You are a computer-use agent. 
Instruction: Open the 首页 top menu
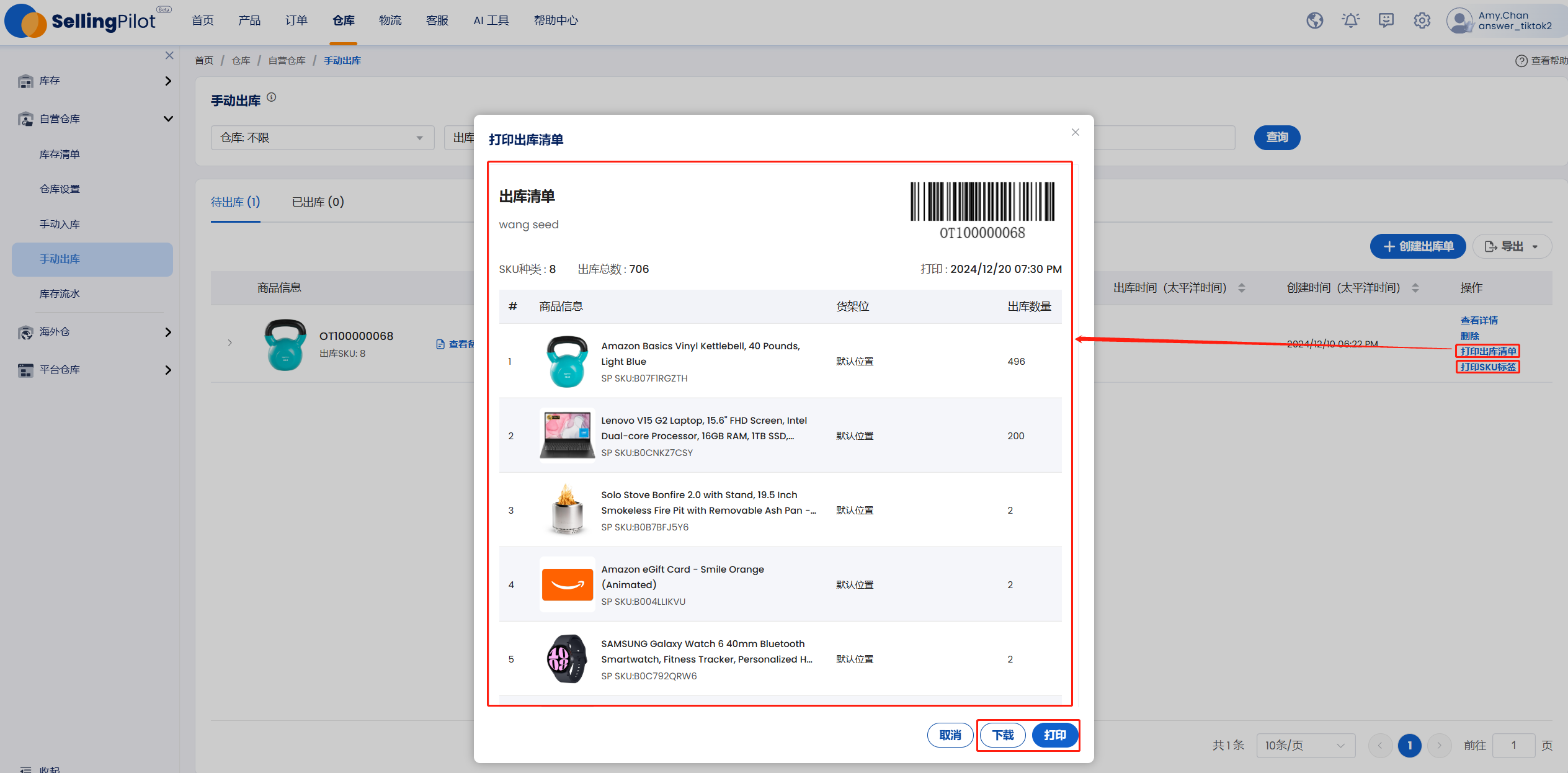(203, 20)
